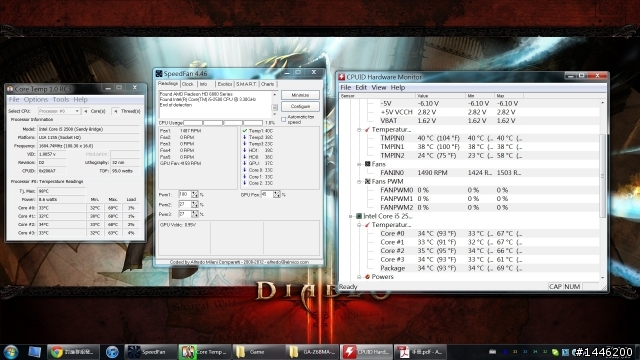Click the Pwm1 spinner arrows in SpeedFan

(x=195, y=195)
